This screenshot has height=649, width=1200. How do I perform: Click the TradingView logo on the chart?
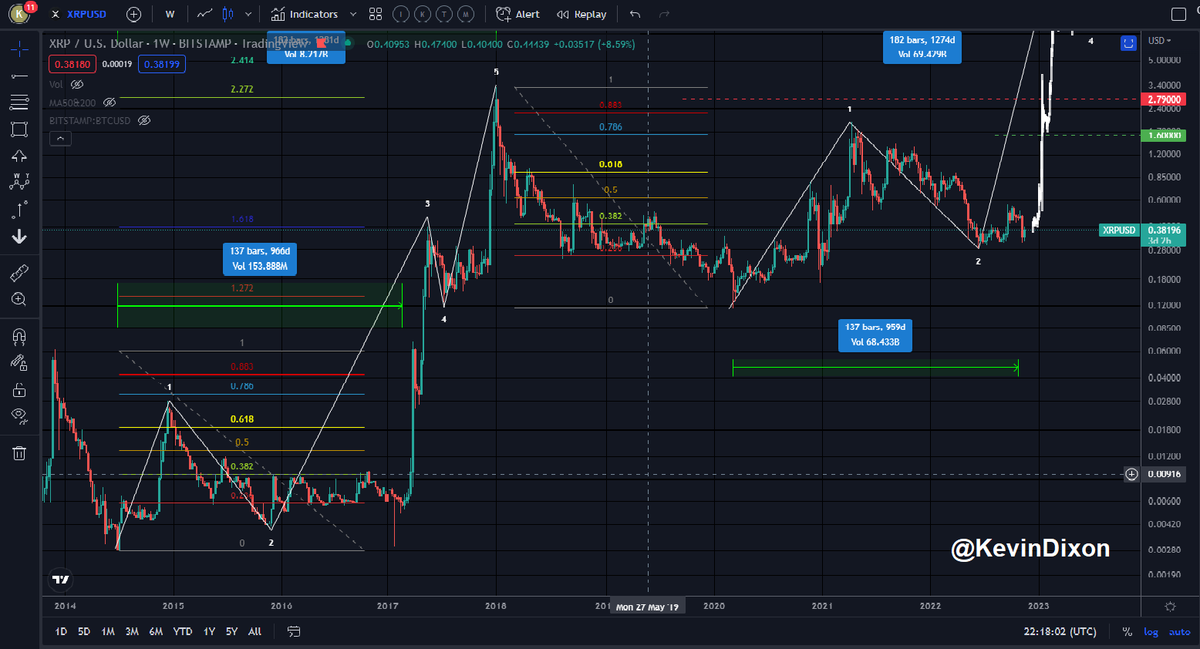[x=61, y=580]
